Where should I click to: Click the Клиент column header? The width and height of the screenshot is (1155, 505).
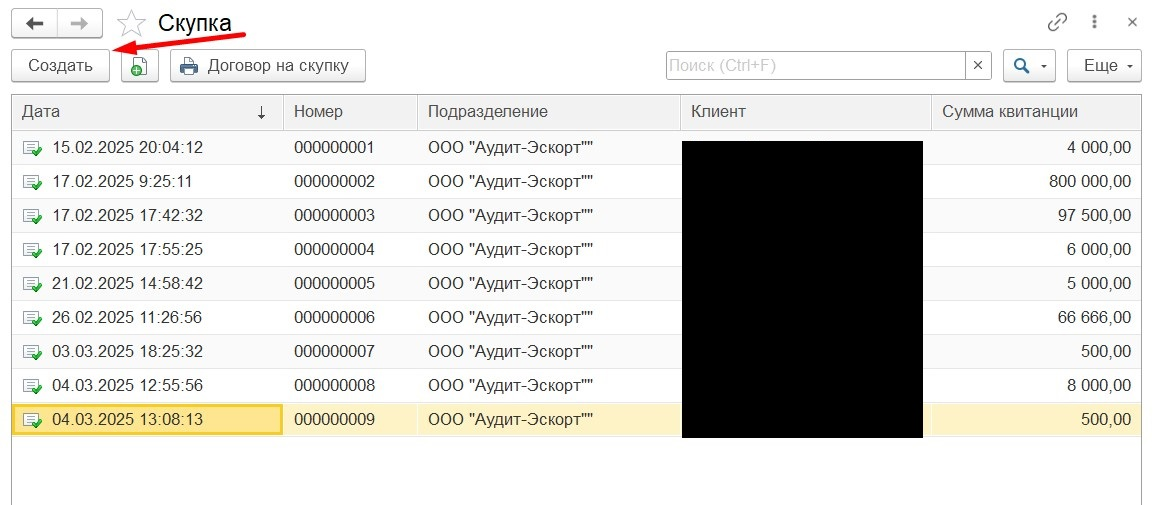pos(806,112)
